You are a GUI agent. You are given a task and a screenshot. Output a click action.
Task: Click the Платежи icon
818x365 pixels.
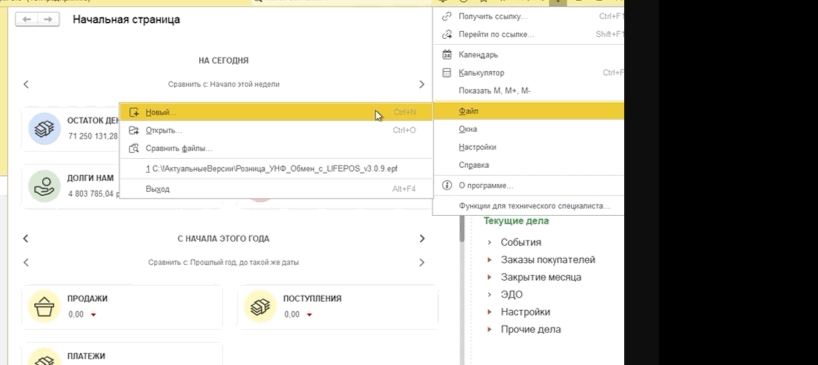click(44, 357)
